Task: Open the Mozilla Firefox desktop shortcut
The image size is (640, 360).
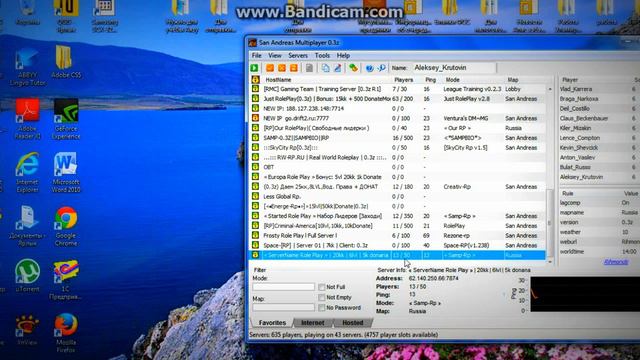Action: coord(66,333)
